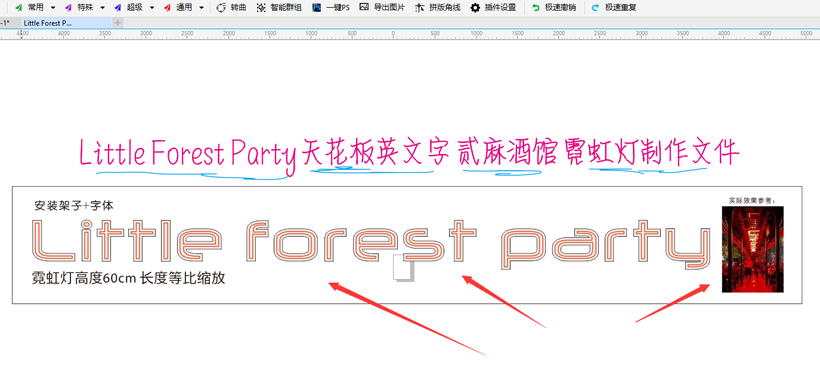This screenshot has height=381, width=820.
Task: Expand the 特殊 dropdown arrow
Action: (x=102, y=8)
